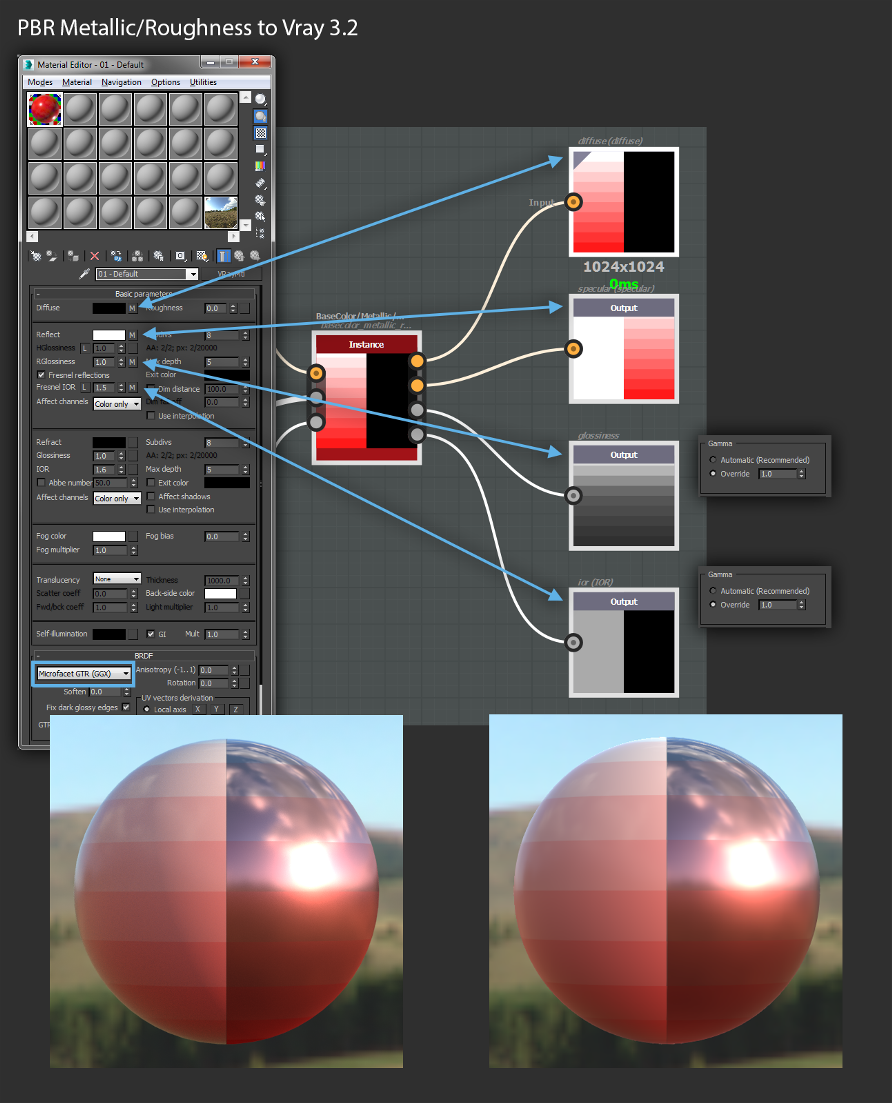Click the Put to Library icon
The image size is (892, 1103).
tap(158, 256)
